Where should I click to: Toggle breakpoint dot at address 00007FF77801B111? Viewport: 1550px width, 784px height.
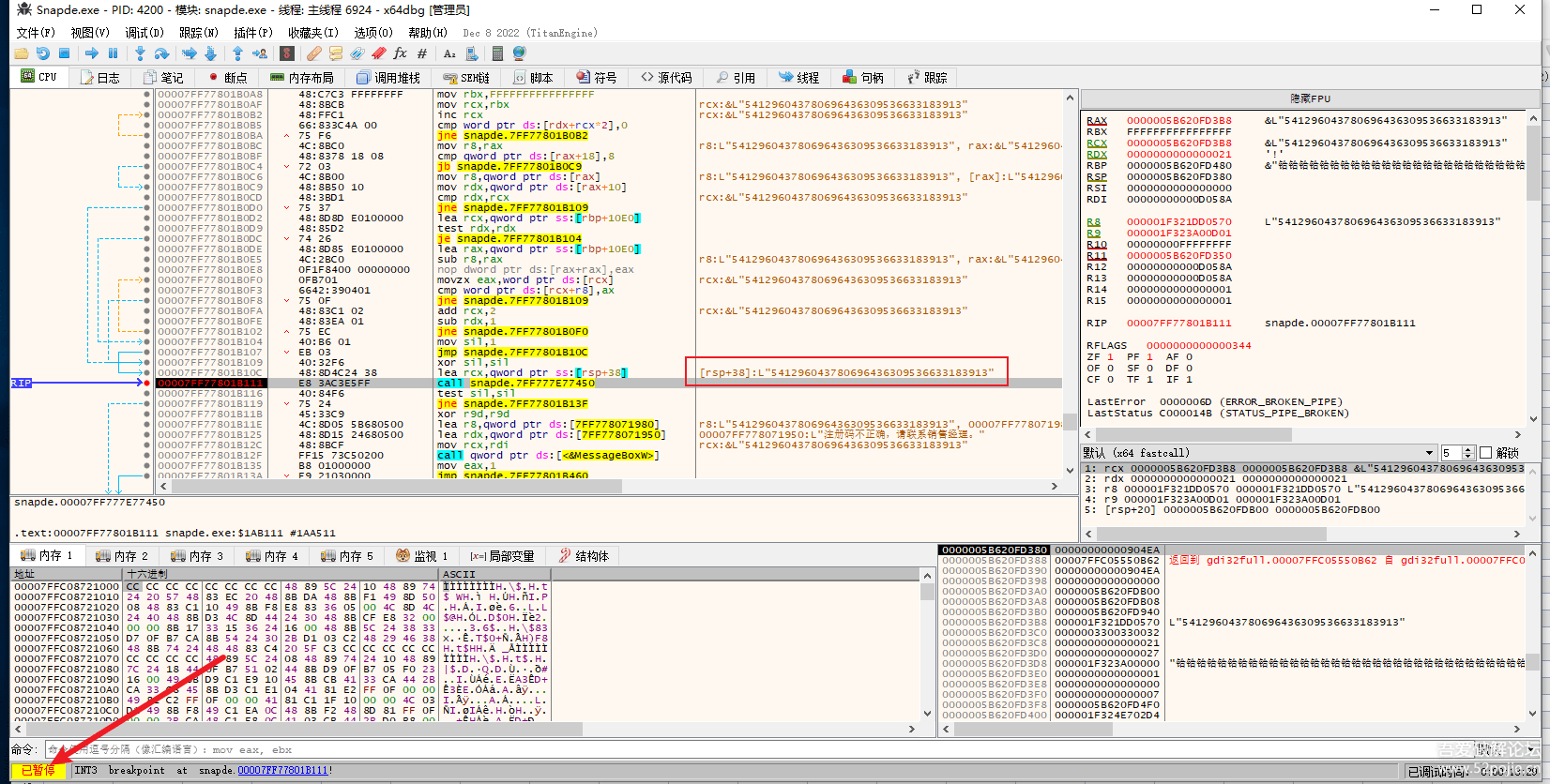pos(147,383)
